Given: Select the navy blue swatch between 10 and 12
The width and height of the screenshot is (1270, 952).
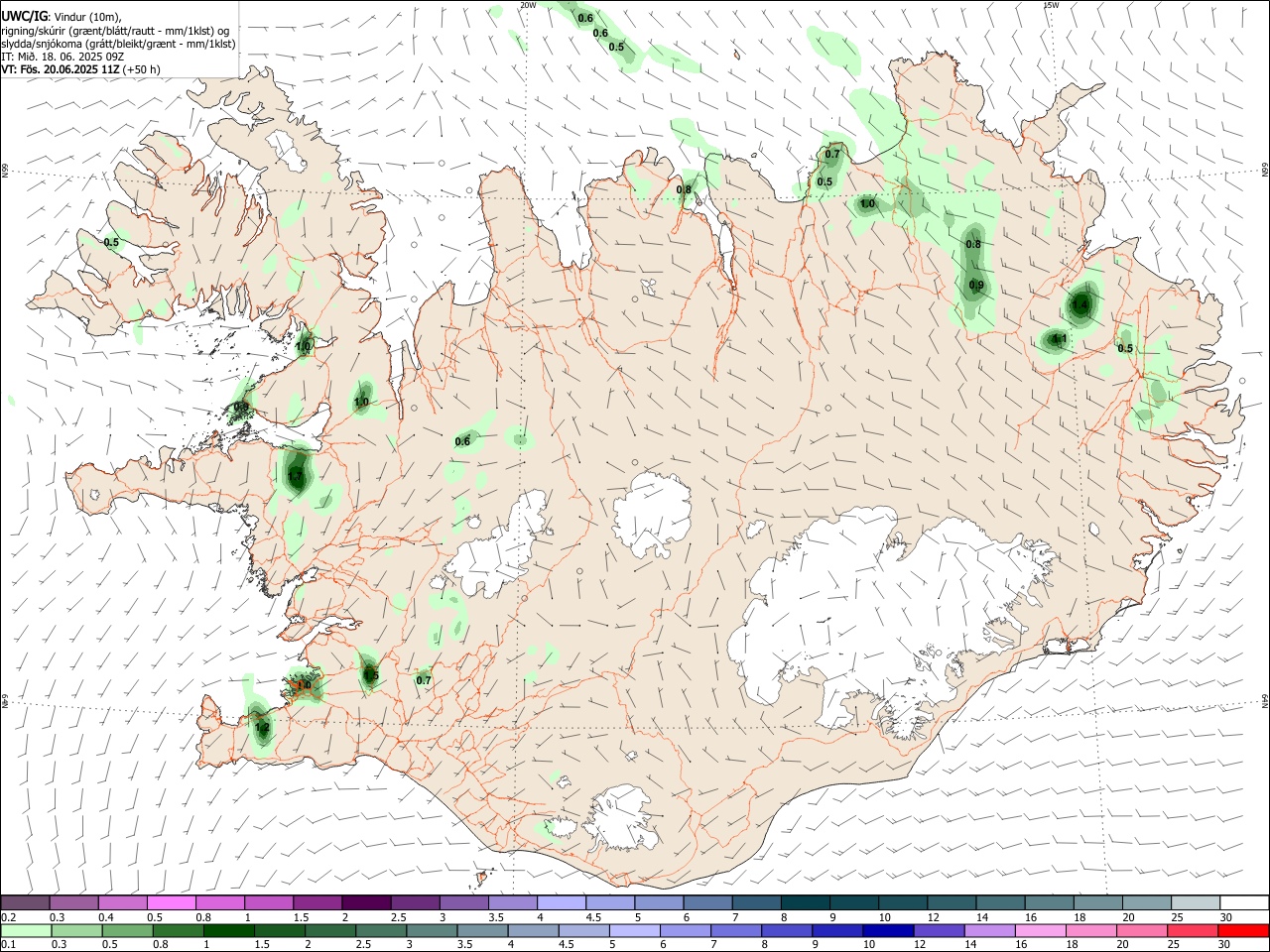Looking at the screenshot, I should click(887, 930).
